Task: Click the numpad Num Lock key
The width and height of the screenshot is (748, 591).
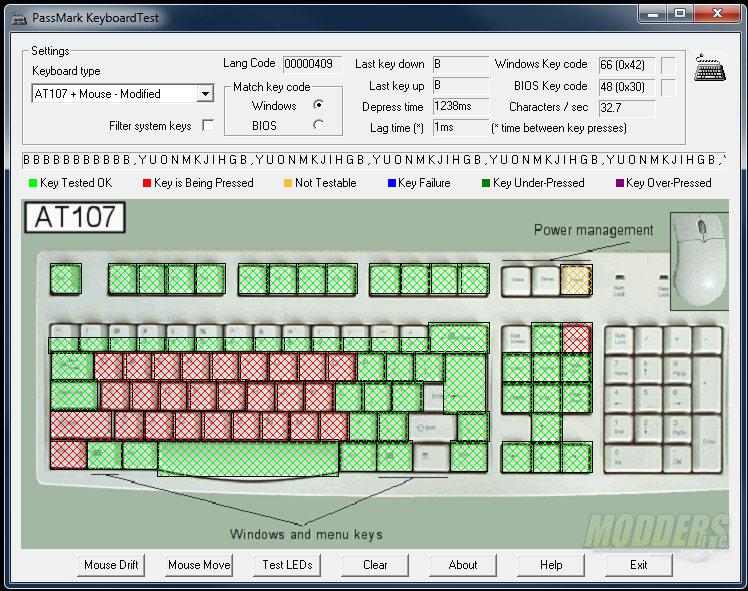Action: [x=619, y=341]
